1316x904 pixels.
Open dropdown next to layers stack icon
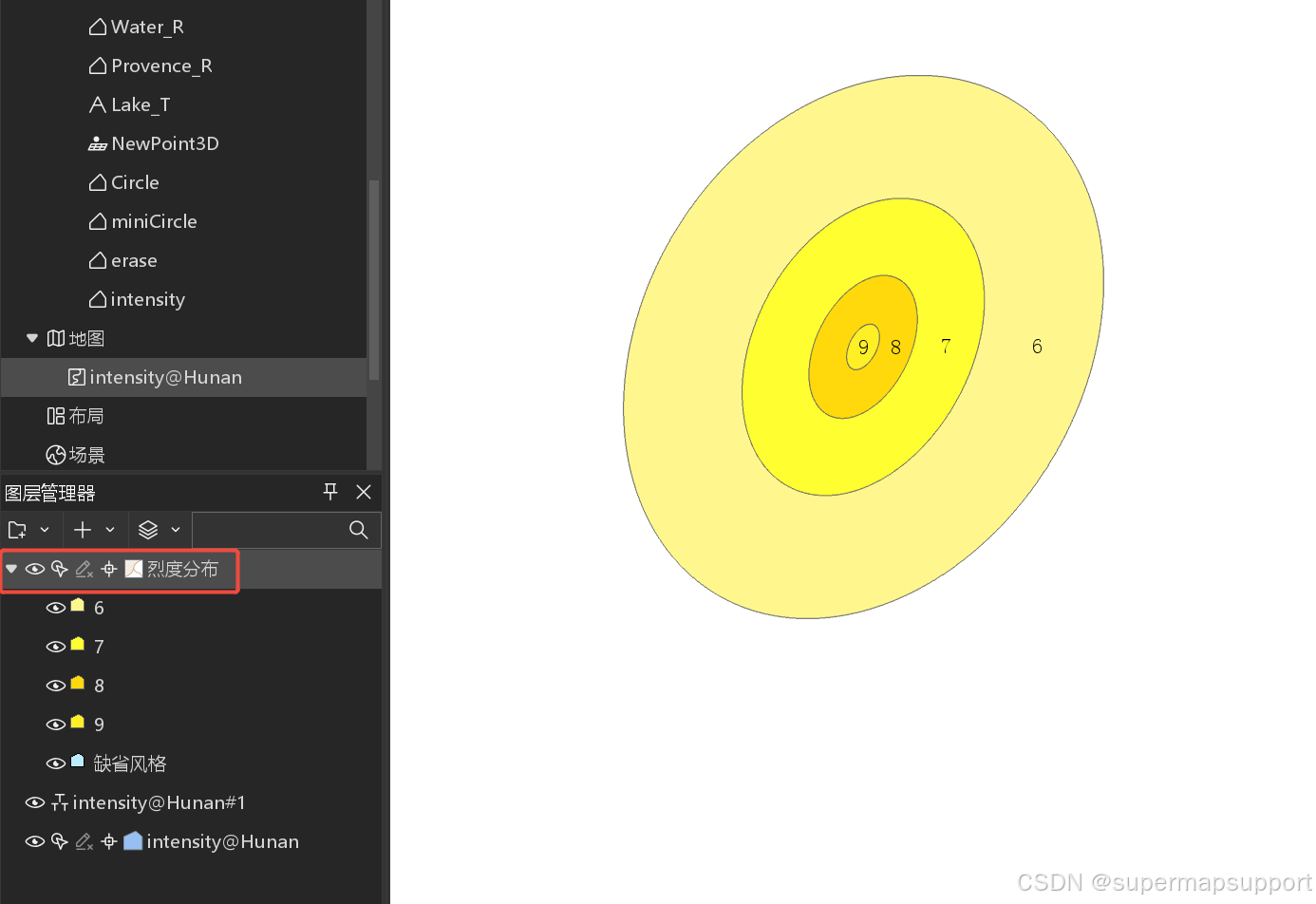click(x=176, y=530)
